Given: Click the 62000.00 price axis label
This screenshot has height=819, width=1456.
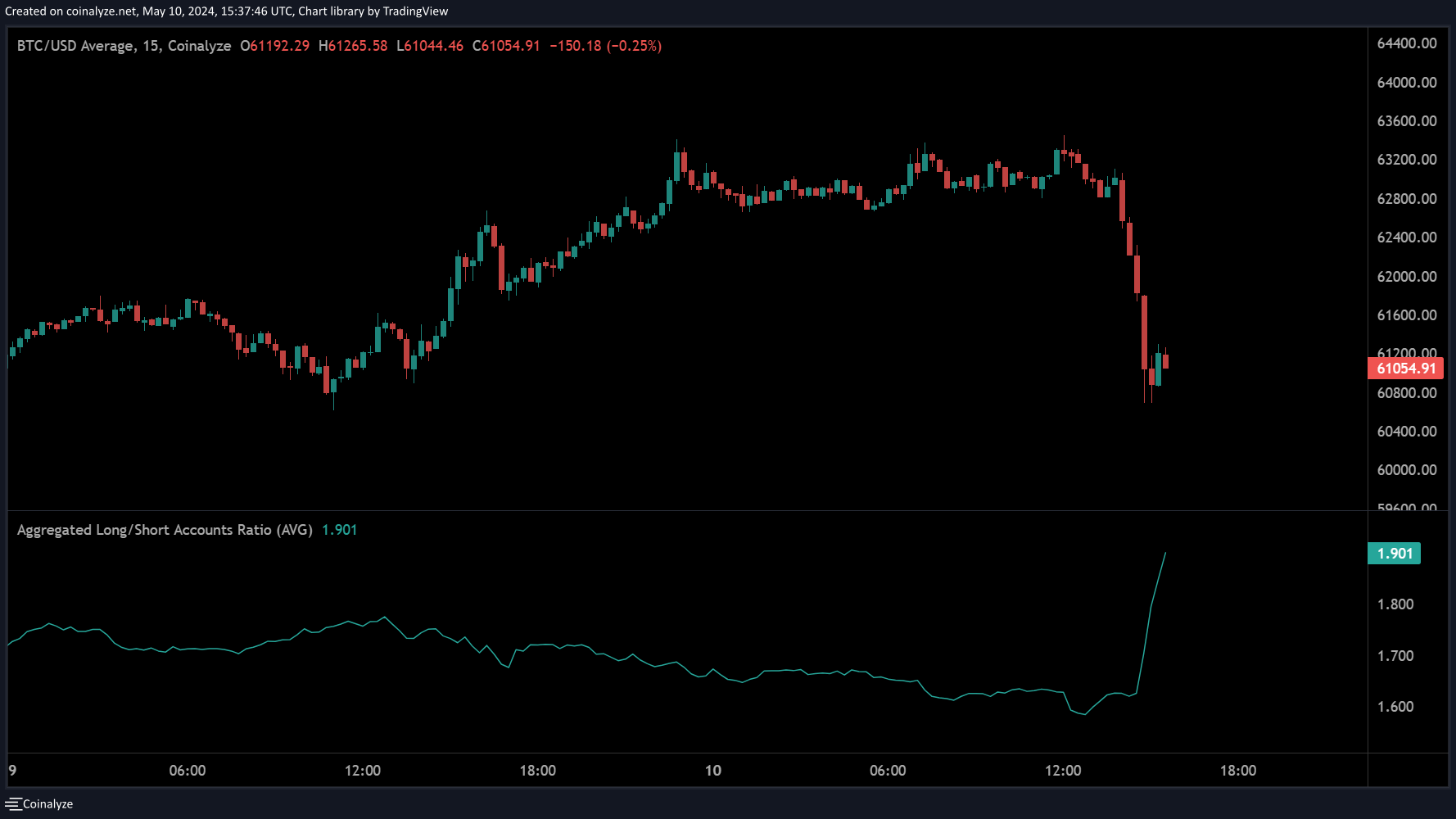Looking at the screenshot, I should (x=1406, y=277).
